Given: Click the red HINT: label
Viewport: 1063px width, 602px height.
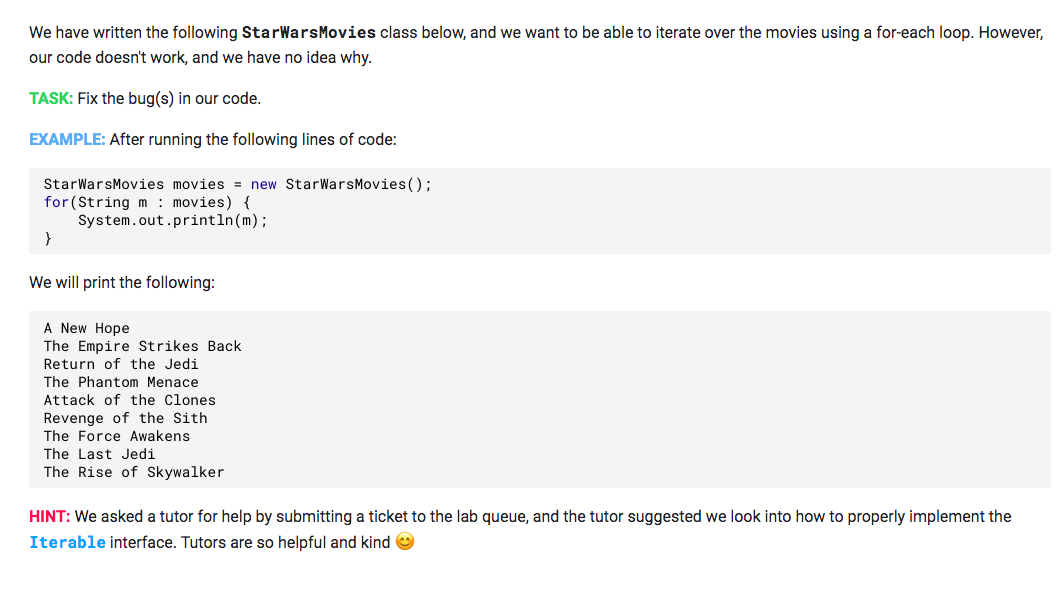Looking at the screenshot, I should pyautogui.click(x=49, y=517).
